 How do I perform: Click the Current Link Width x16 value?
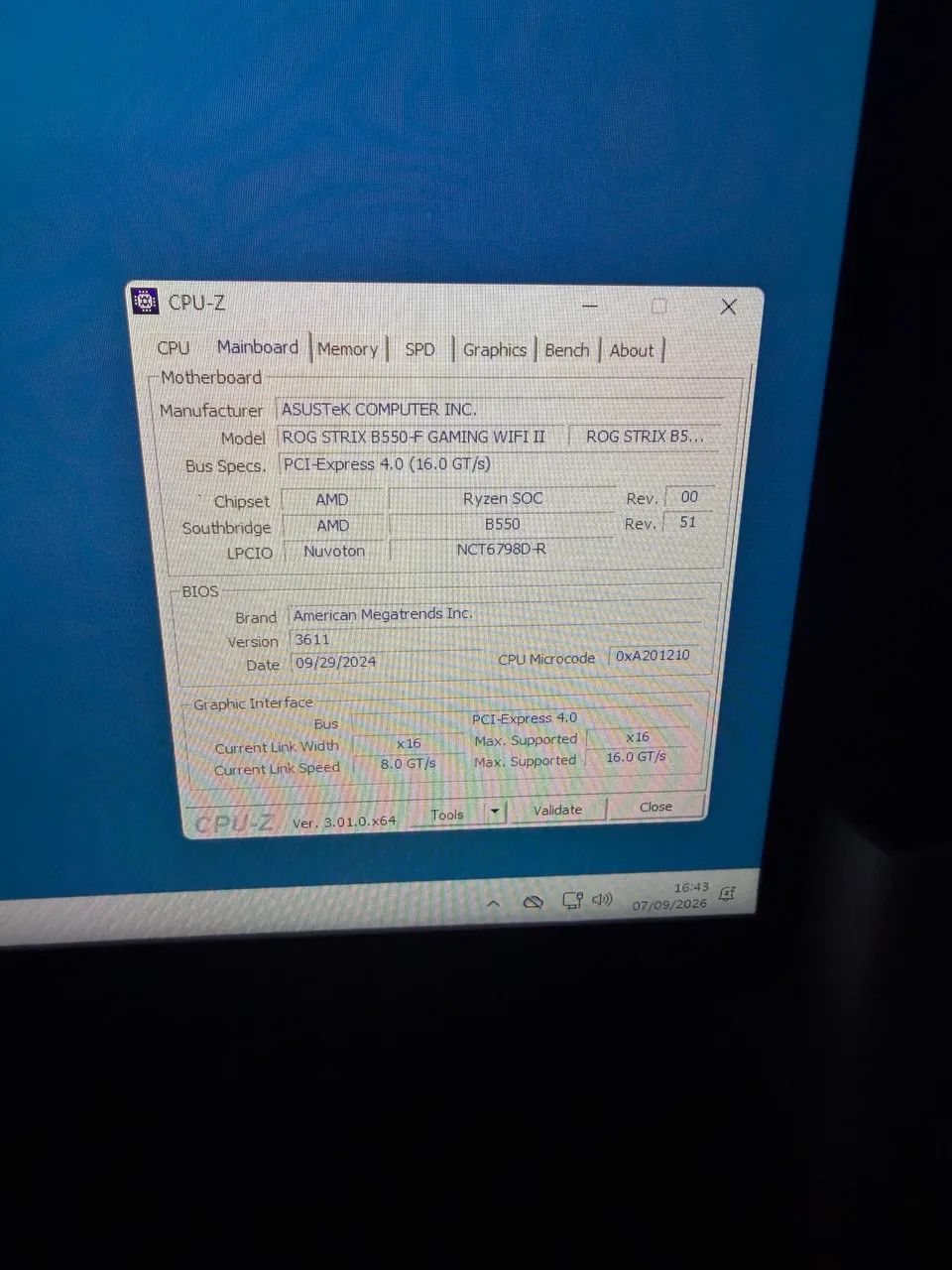tap(408, 743)
